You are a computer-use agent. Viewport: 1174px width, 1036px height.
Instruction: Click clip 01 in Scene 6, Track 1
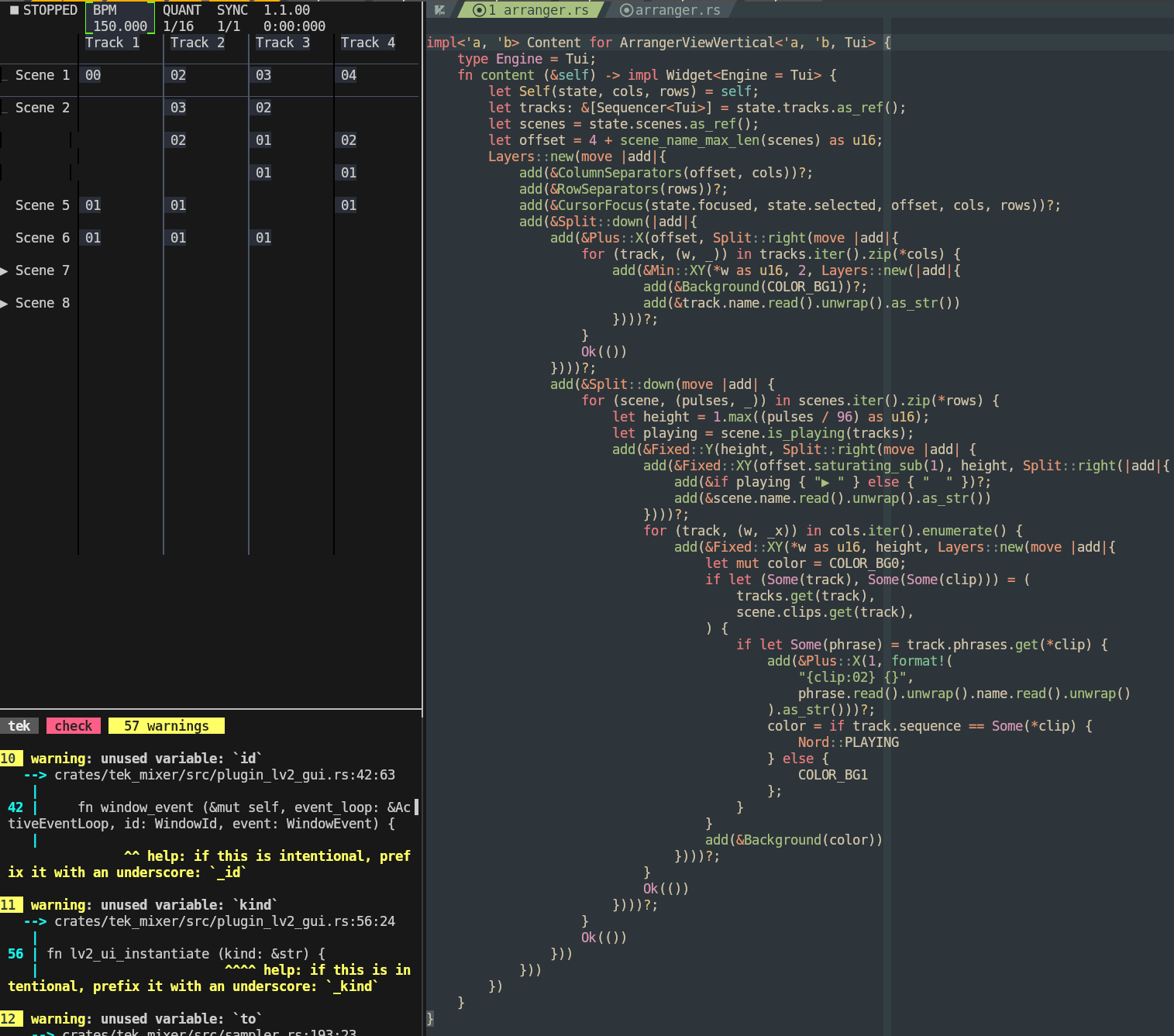tap(93, 238)
